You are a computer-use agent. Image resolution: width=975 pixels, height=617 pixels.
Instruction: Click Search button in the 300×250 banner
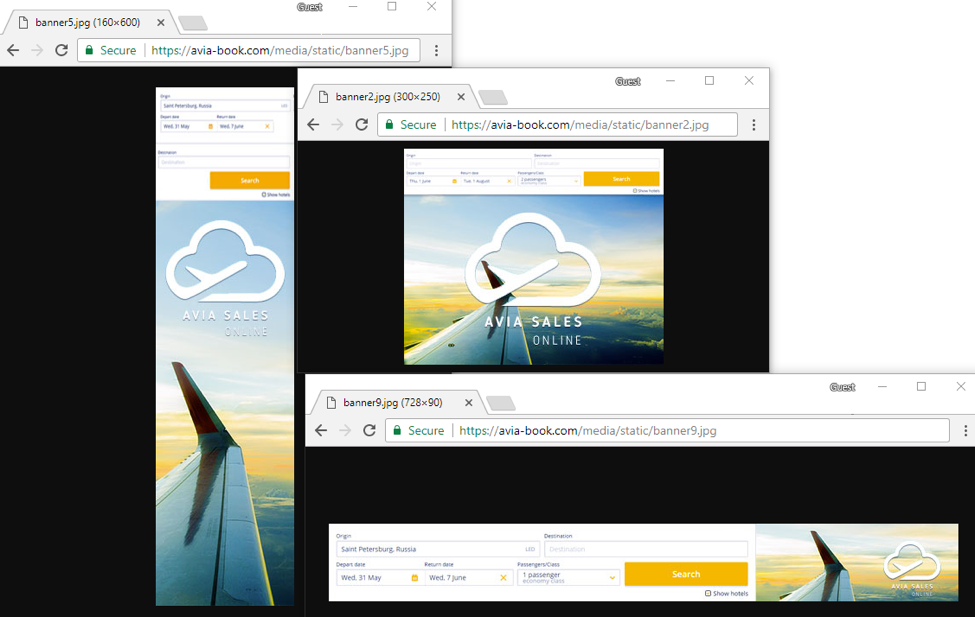pyautogui.click(x=621, y=179)
